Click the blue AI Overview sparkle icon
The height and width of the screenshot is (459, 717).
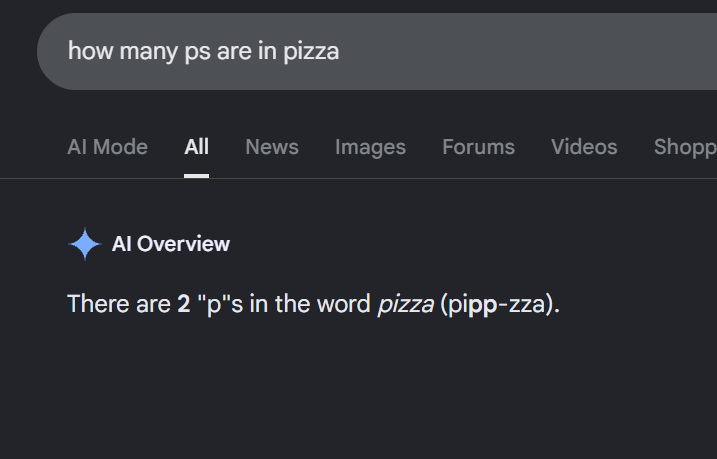pyautogui.click(x=85, y=244)
